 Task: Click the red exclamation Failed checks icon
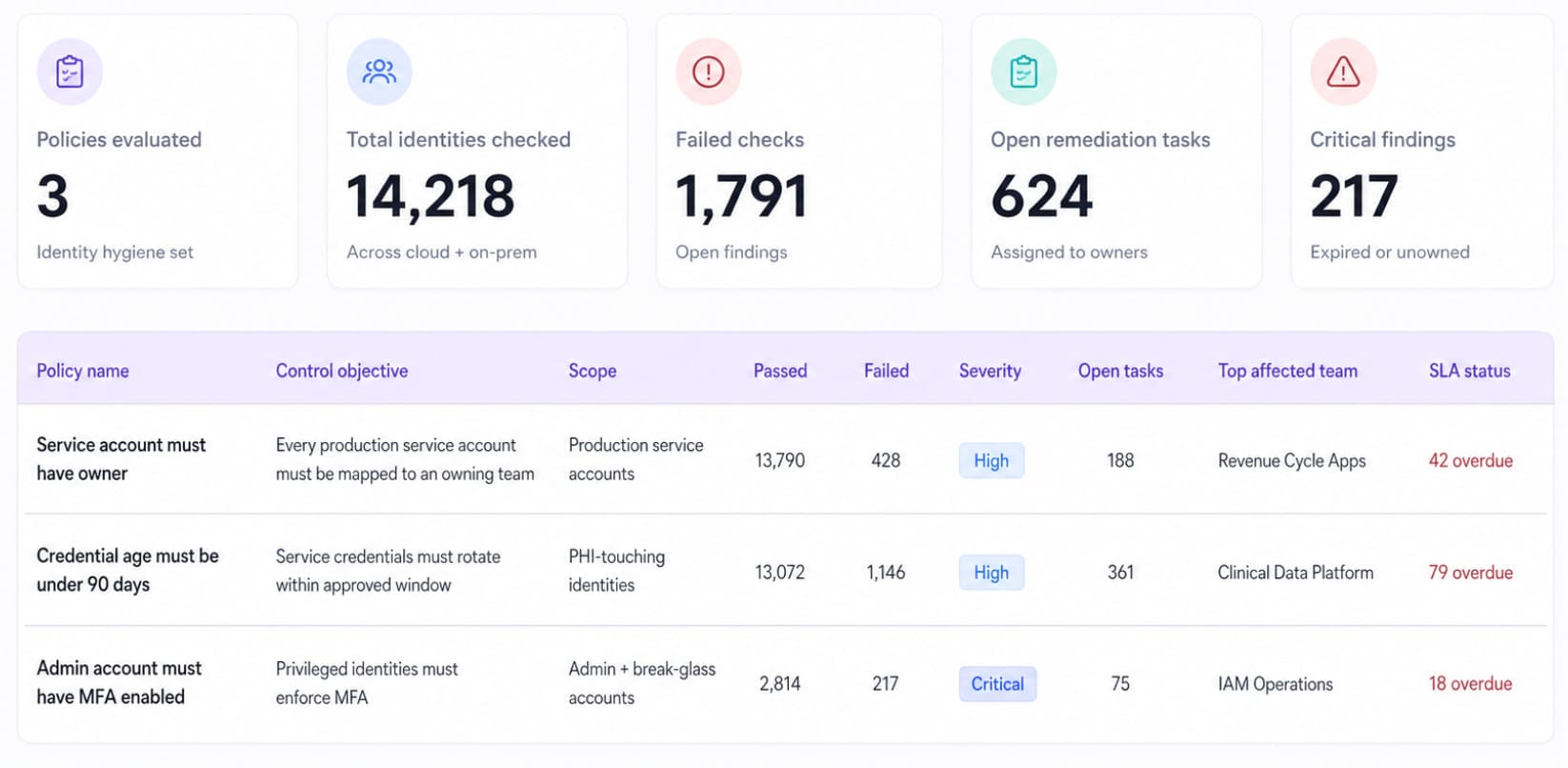point(709,71)
